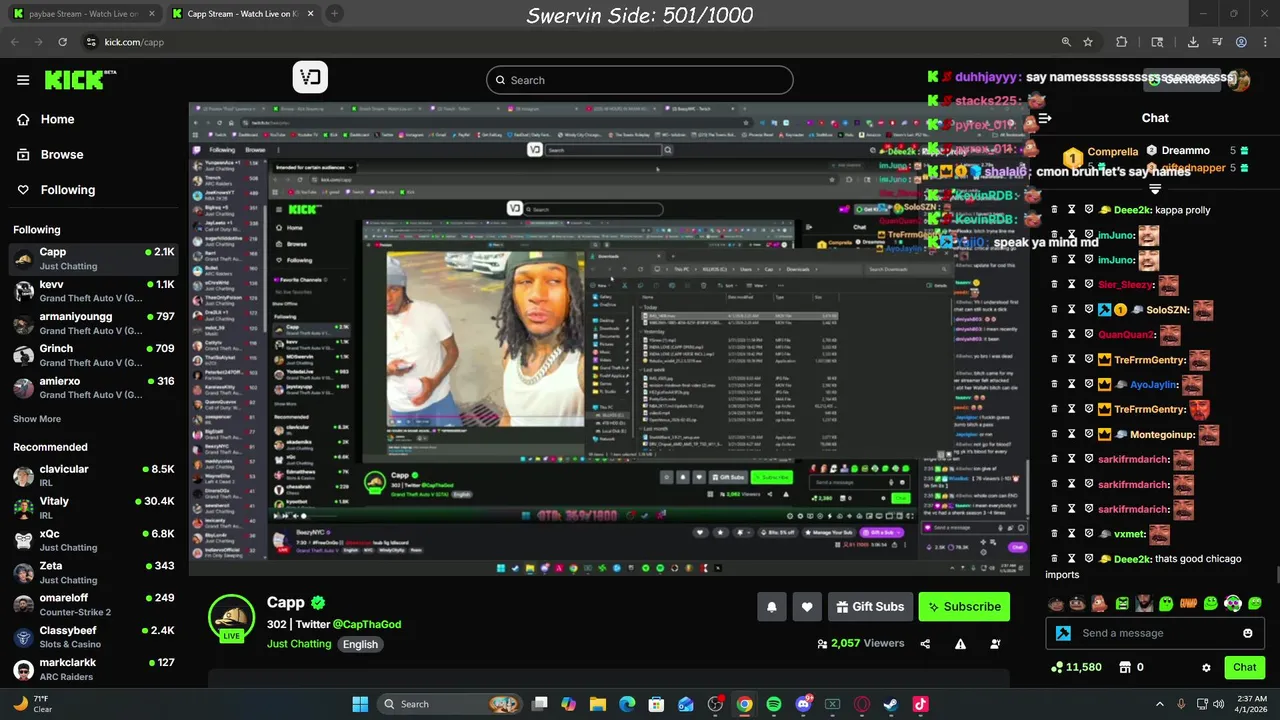
Task: Click the 2,057 Viewers count
Action: 861,643
